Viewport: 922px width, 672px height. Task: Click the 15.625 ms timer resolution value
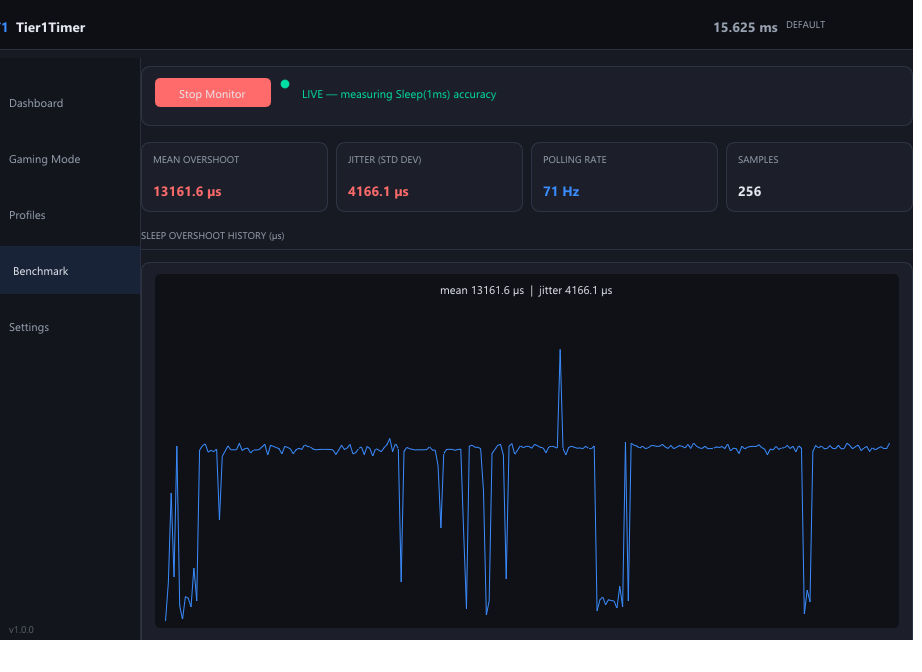pyautogui.click(x=745, y=28)
